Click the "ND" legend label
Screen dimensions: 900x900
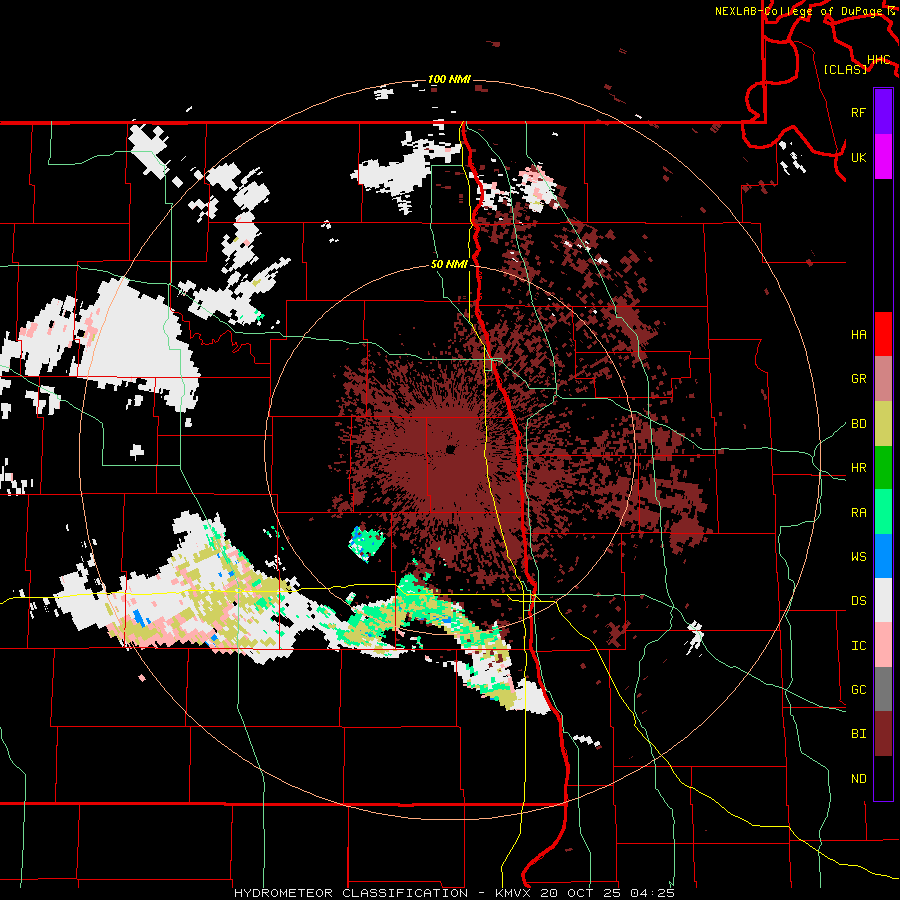click(x=858, y=779)
